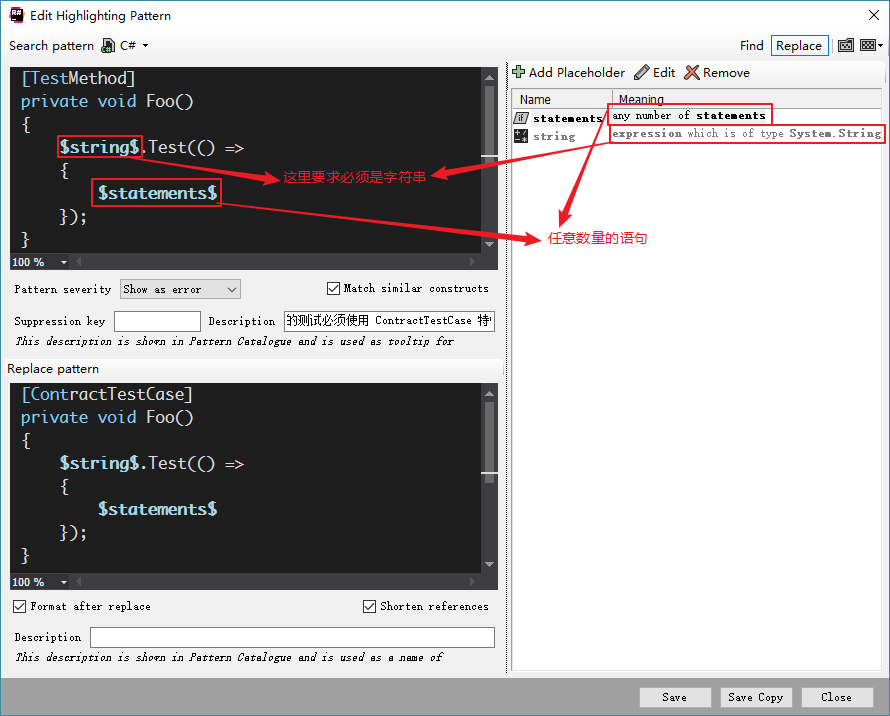Click the statements placeholder type icon

521,118
